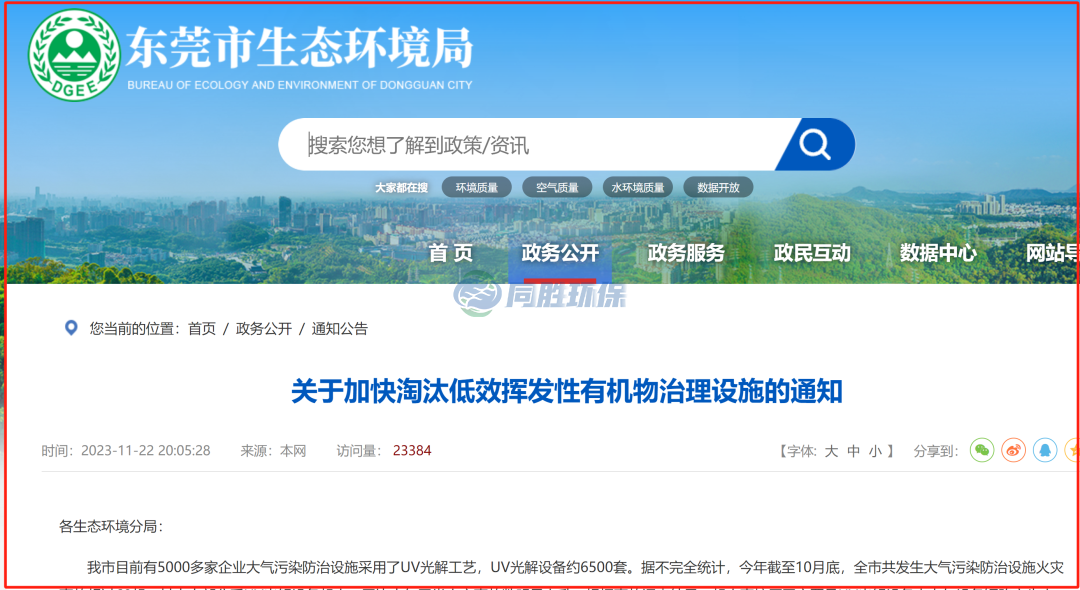Open the 首页 navigation menu
This screenshot has width=1080, height=590.
pyautogui.click(x=452, y=253)
